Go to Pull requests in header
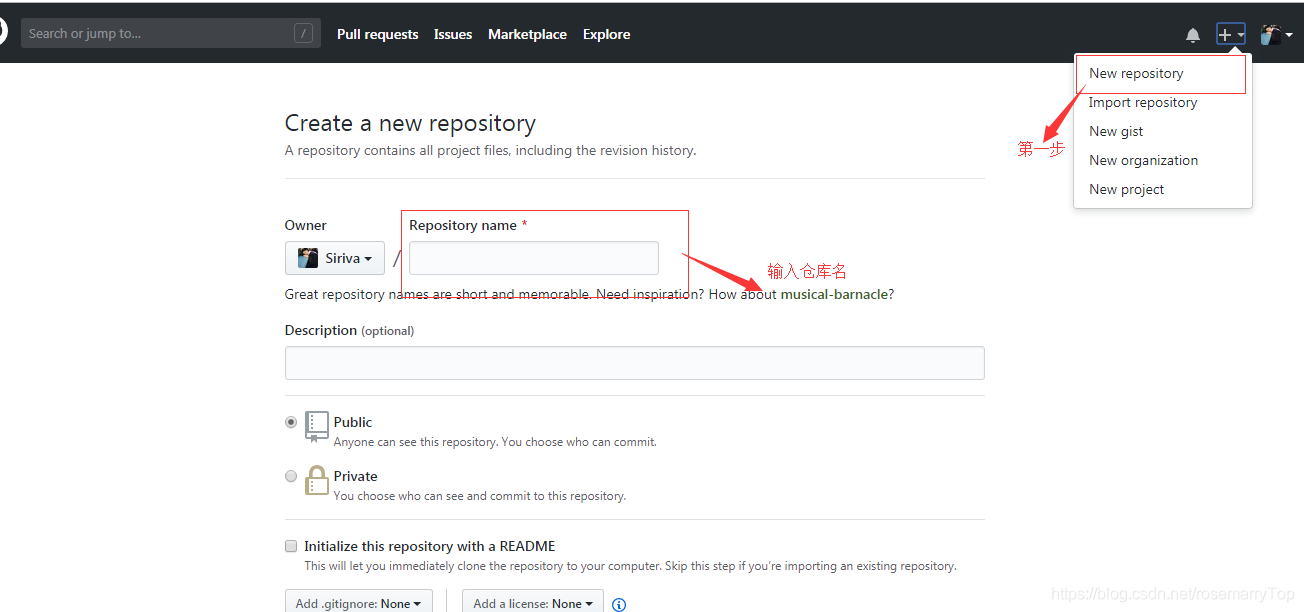Image resolution: width=1304 pixels, height=612 pixels. [x=377, y=34]
